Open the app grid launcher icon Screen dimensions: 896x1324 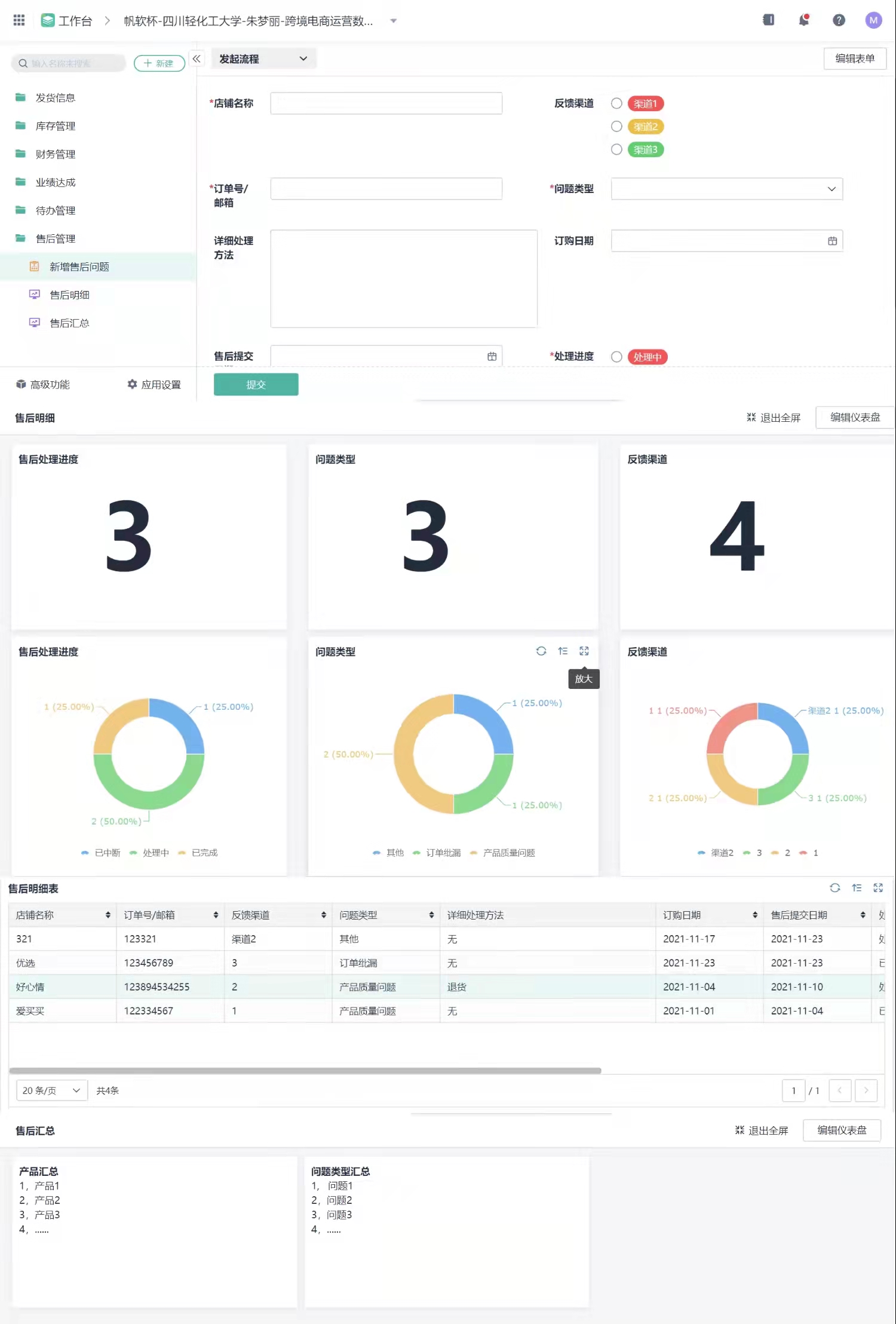coord(19,20)
